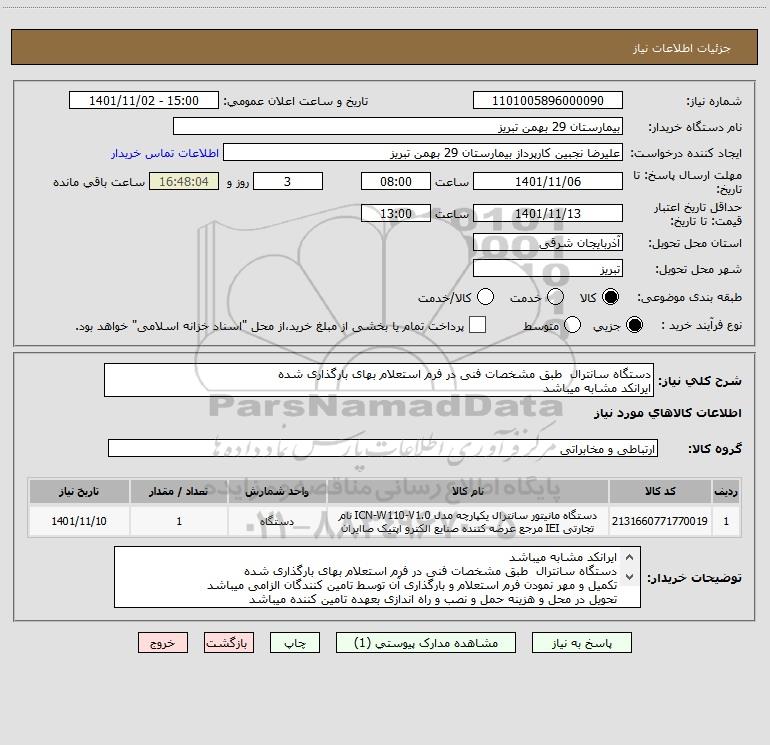Viewport: 770px width, 745px height.
Task: Click the validity time field 13:00
Action: (396, 214)
